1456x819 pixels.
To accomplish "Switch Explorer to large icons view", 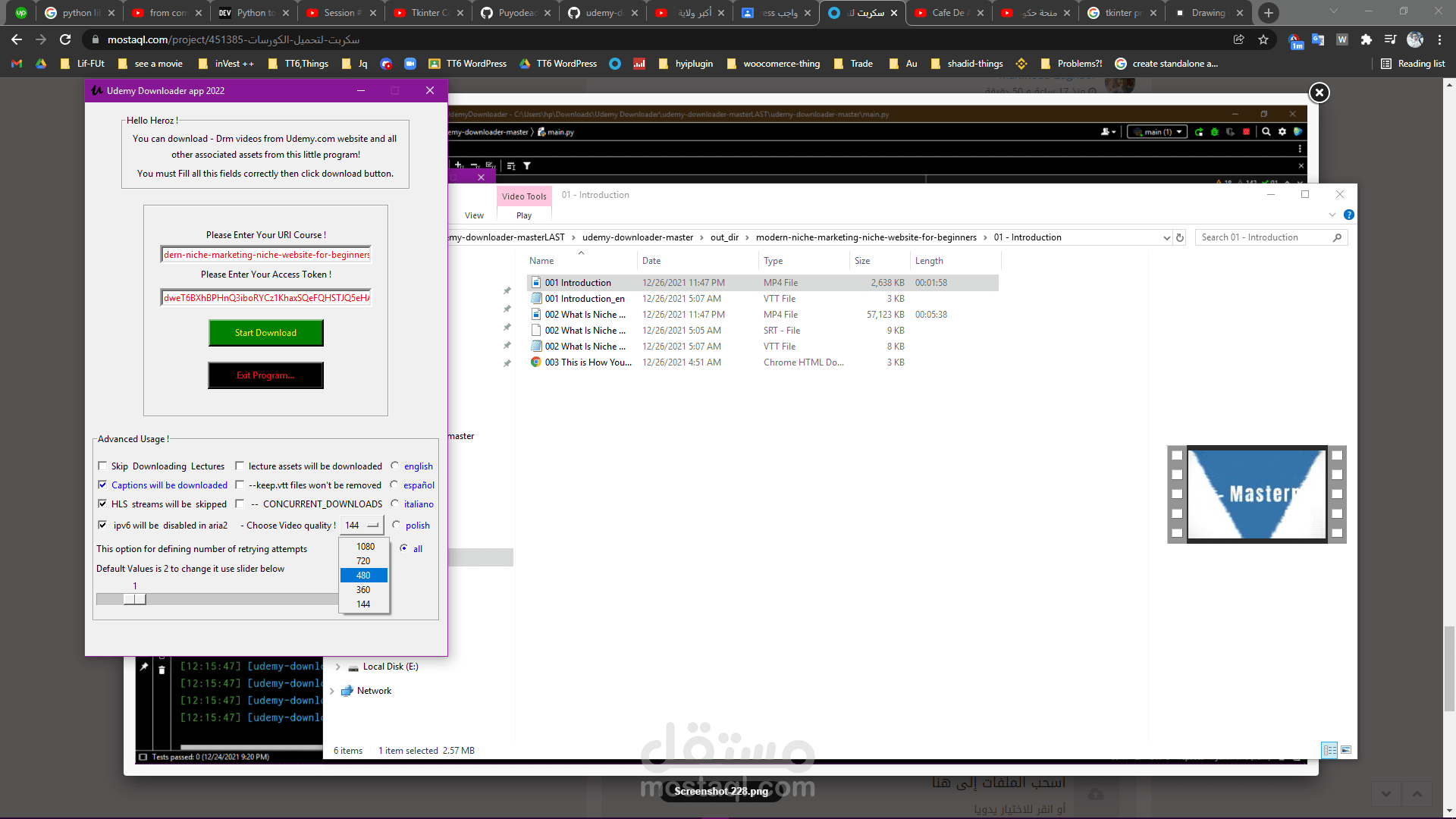I will (x=1346, y=750).
